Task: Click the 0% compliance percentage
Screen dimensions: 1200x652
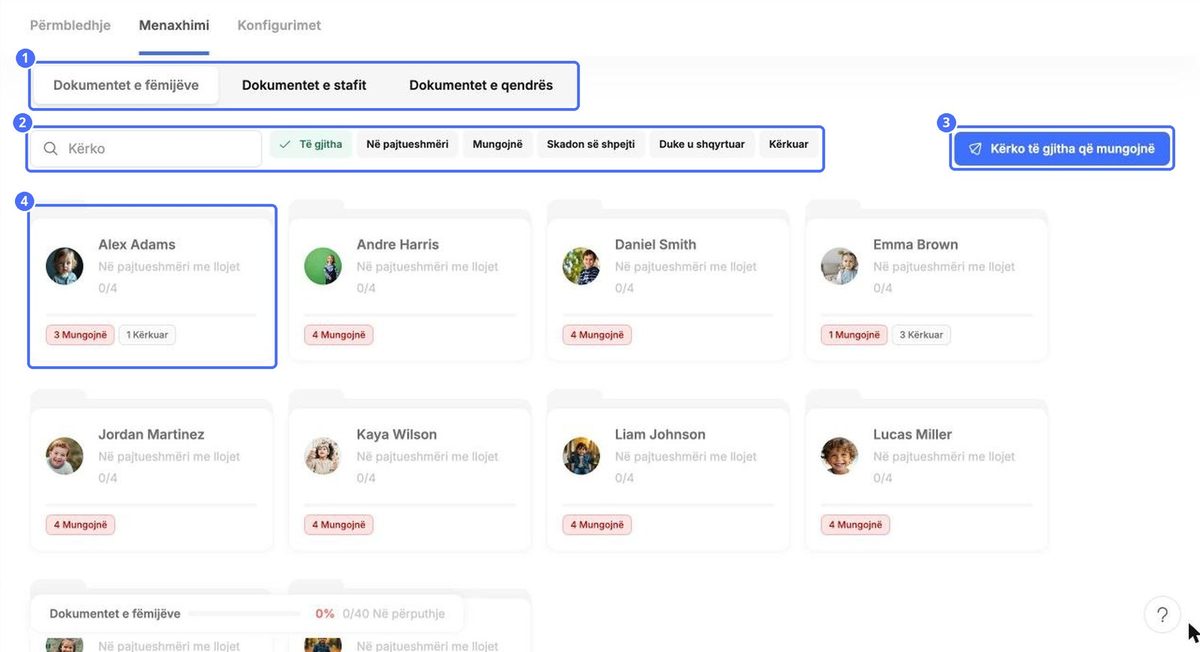Action: pos(325,614)
